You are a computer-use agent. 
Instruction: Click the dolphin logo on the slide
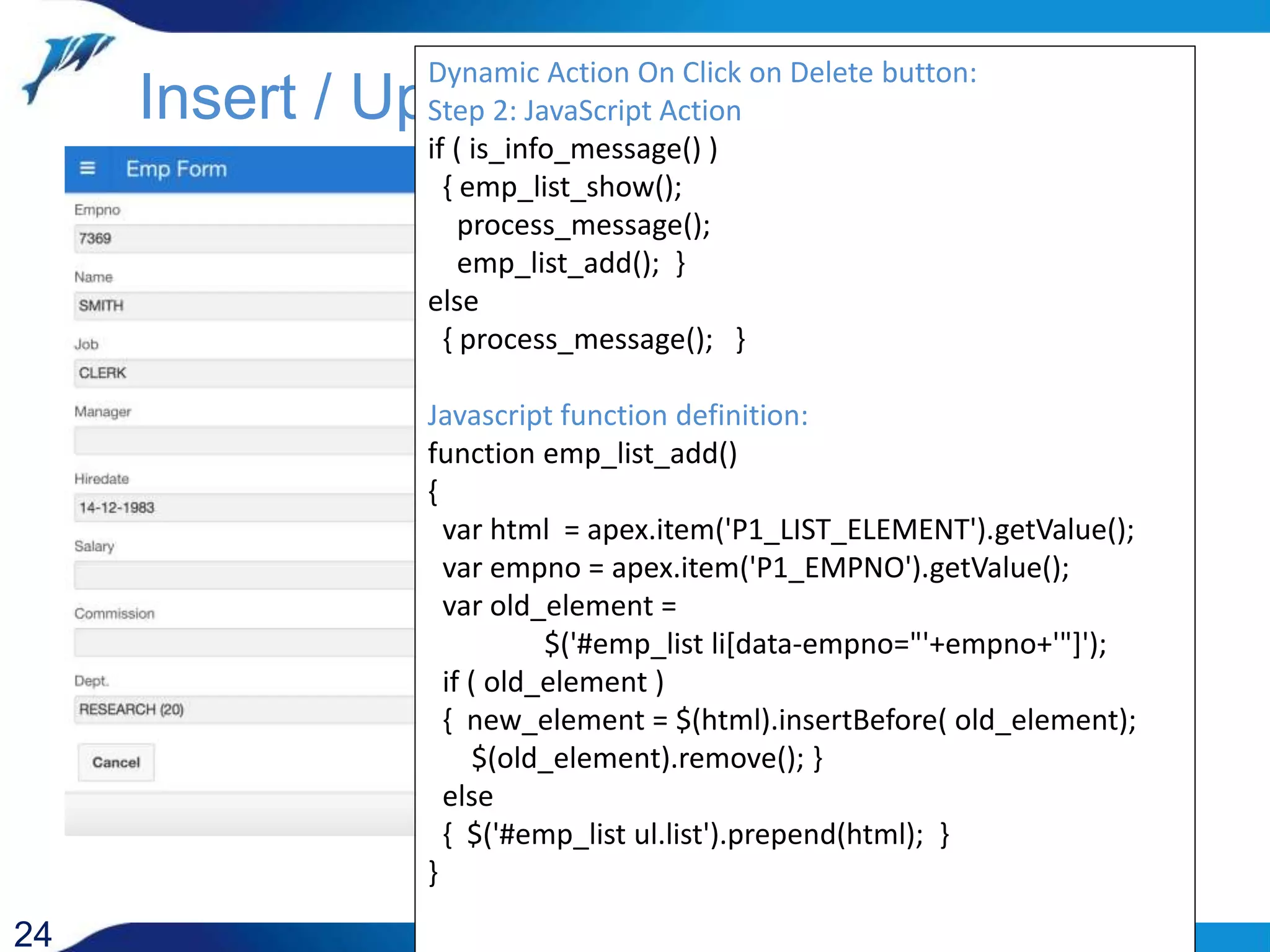point(67,67)
